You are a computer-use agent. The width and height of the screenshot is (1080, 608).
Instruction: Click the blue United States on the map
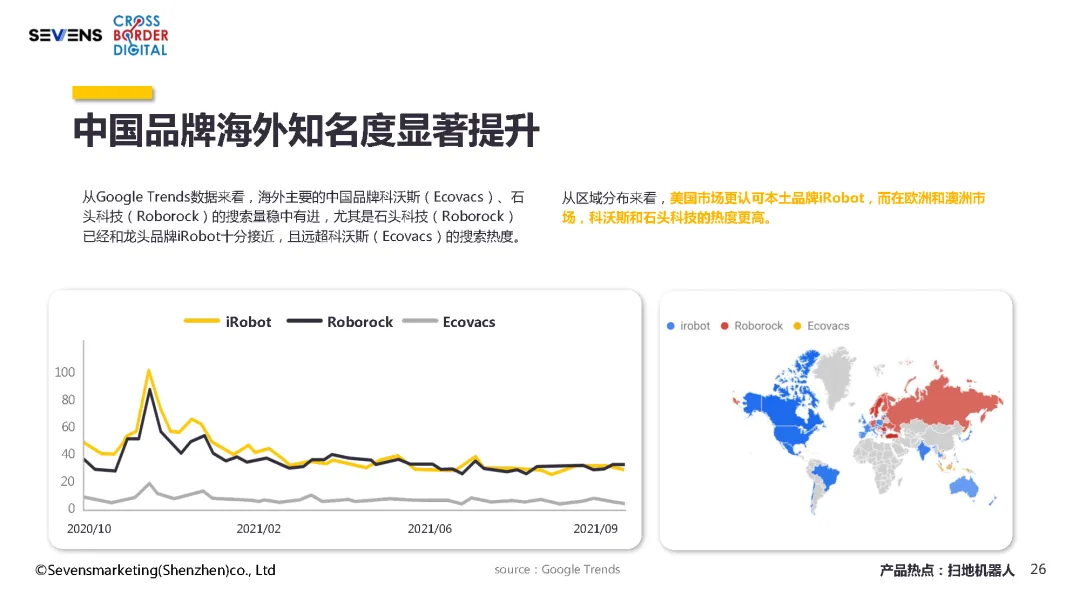tap(791, 437)
